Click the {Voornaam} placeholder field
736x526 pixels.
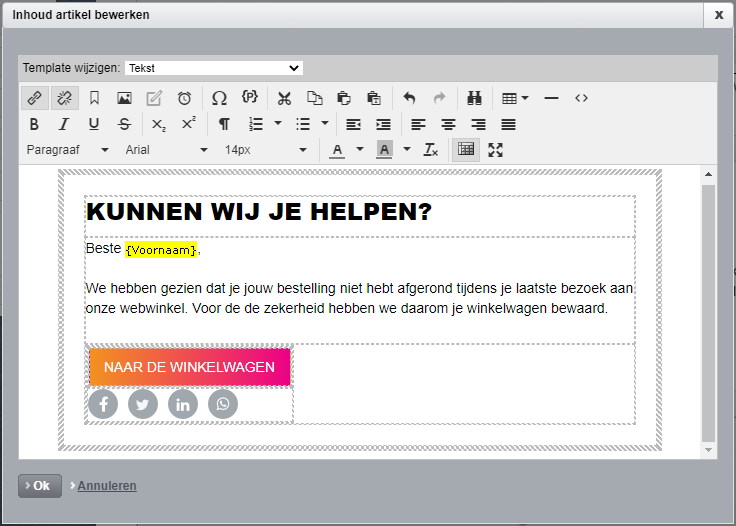click(x=161, y=250)
